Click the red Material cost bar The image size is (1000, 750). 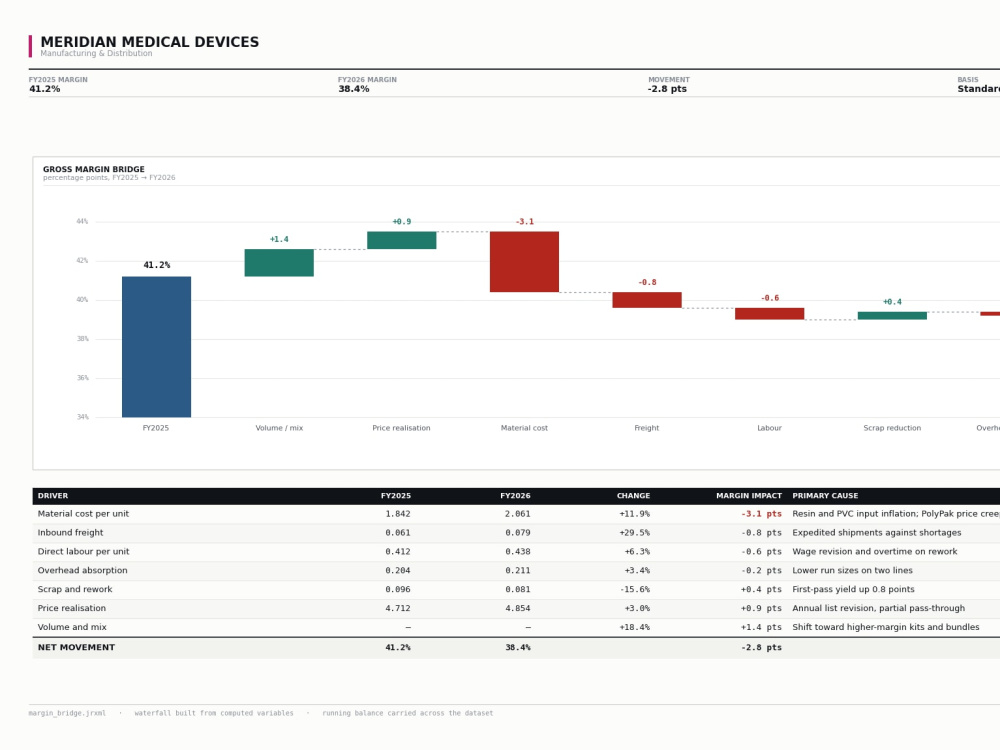tap(524, 262)
